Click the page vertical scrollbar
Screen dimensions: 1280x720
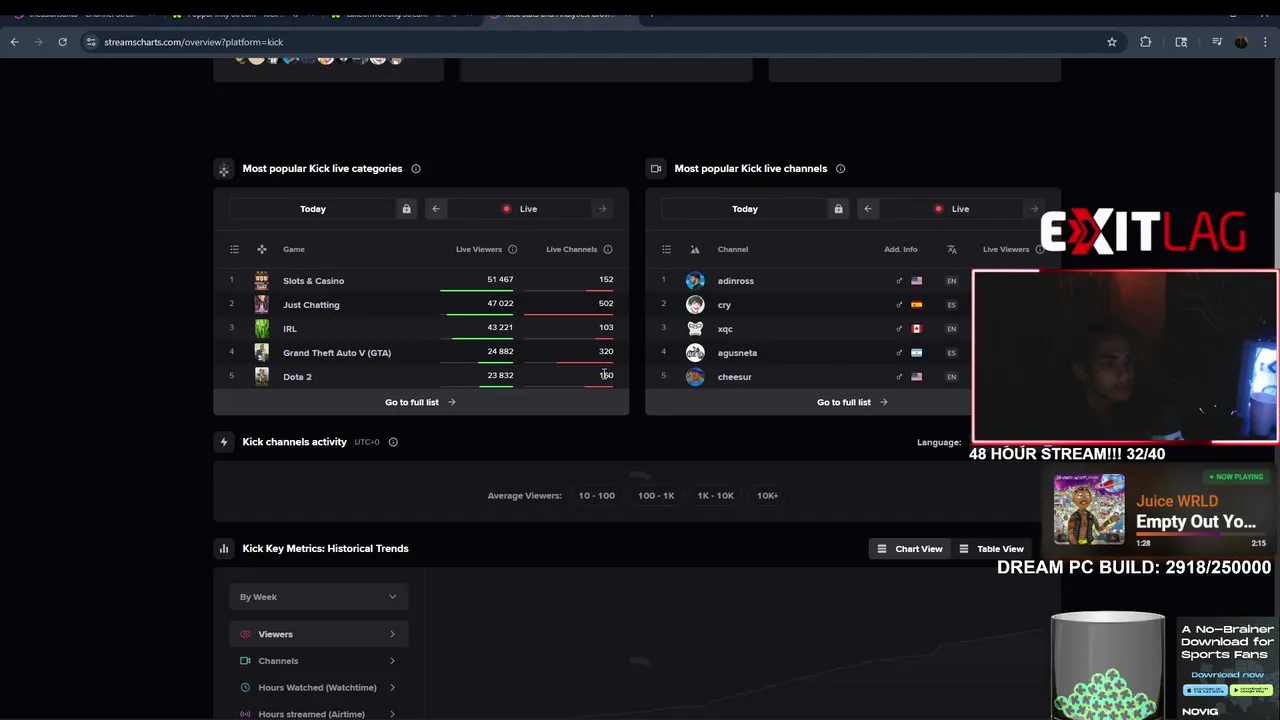point(1275,230)
